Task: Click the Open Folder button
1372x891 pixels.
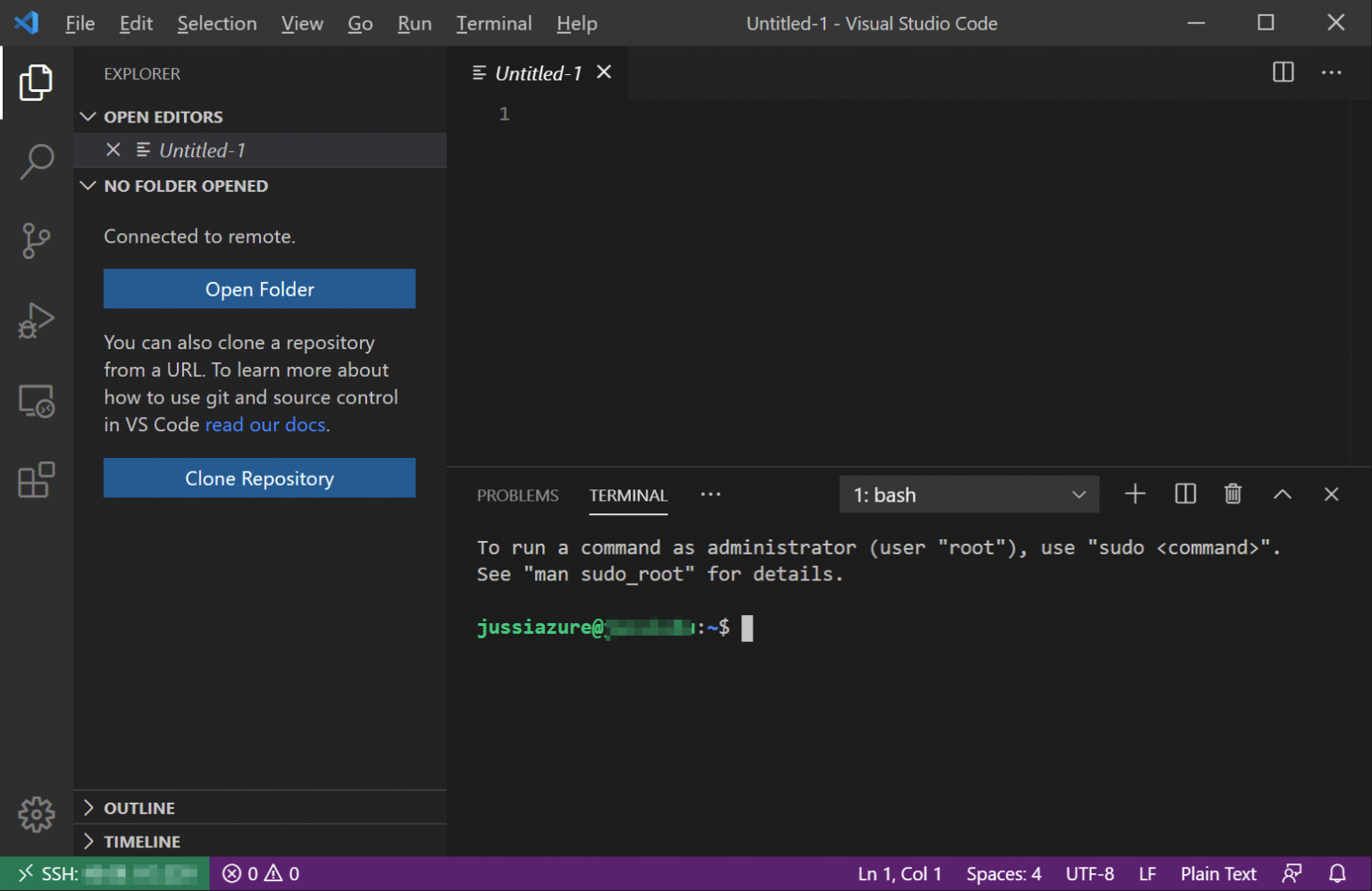Action: click(259, 289)
